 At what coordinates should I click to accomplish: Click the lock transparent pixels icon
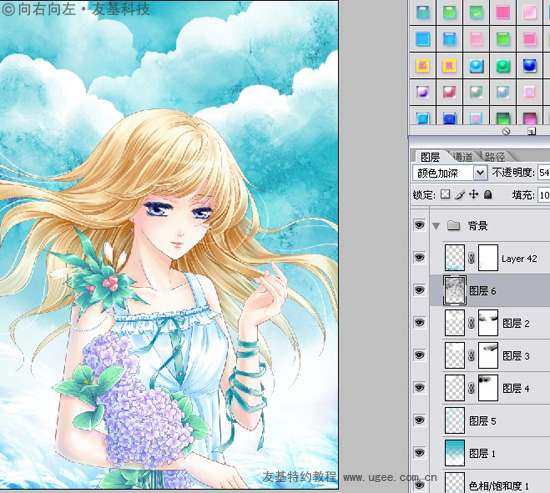(x=445, y=194)
